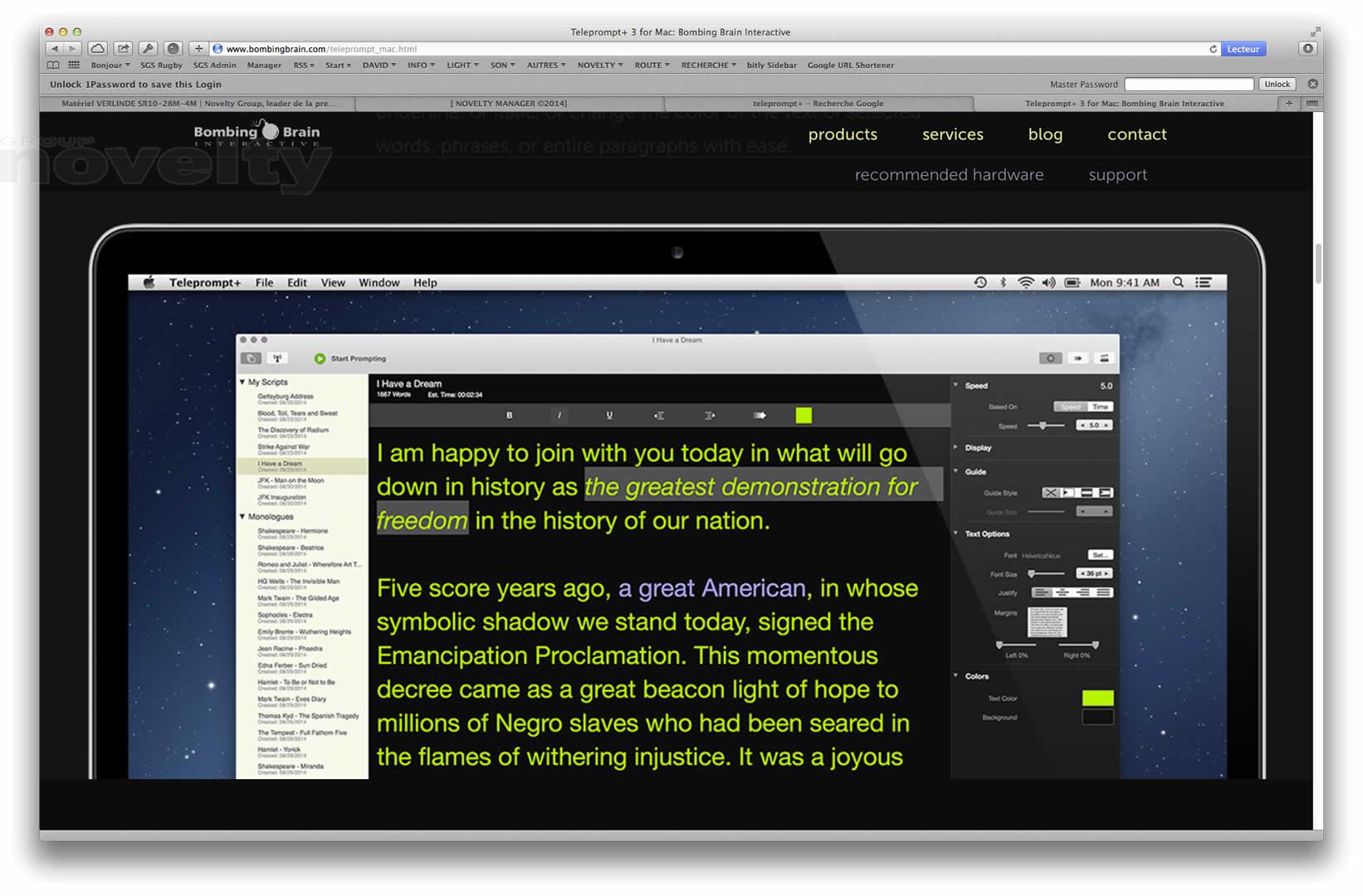
Task: Click the 1Password key icon in toolbar
Action: coord(148,49)
